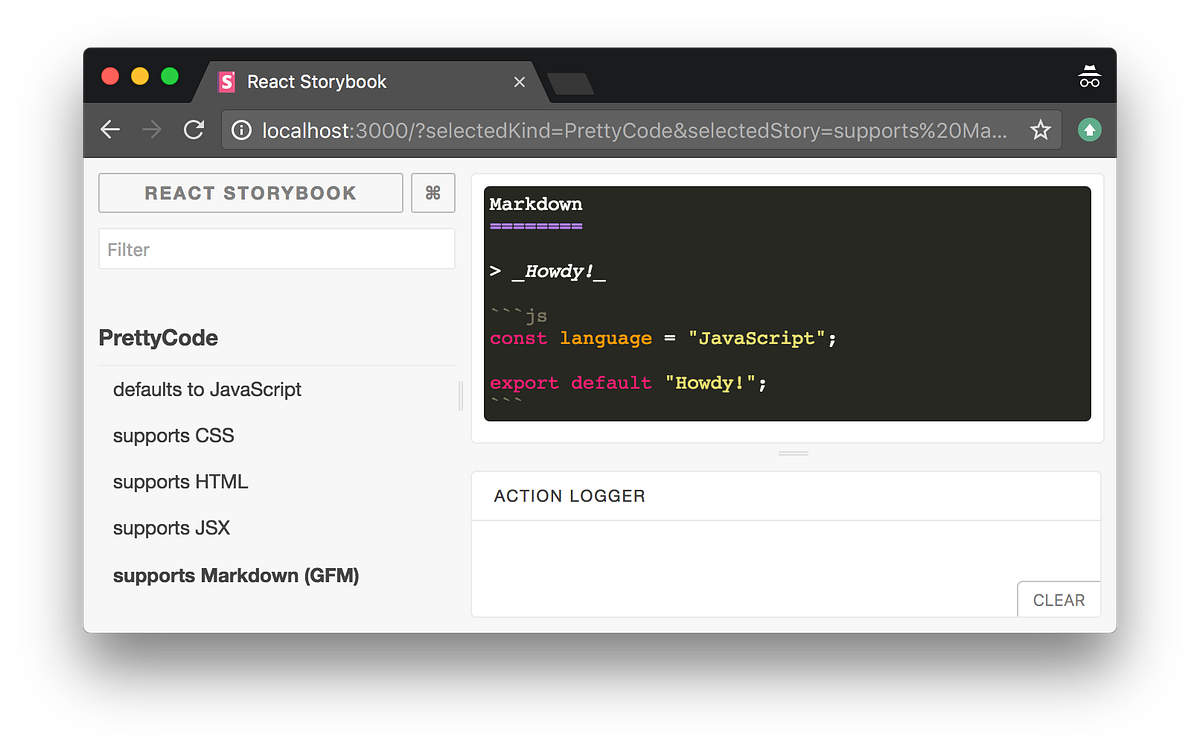The height and width of the screenshot is (752, 1200).
Task: Open a new browser tab
Action: 570,83
